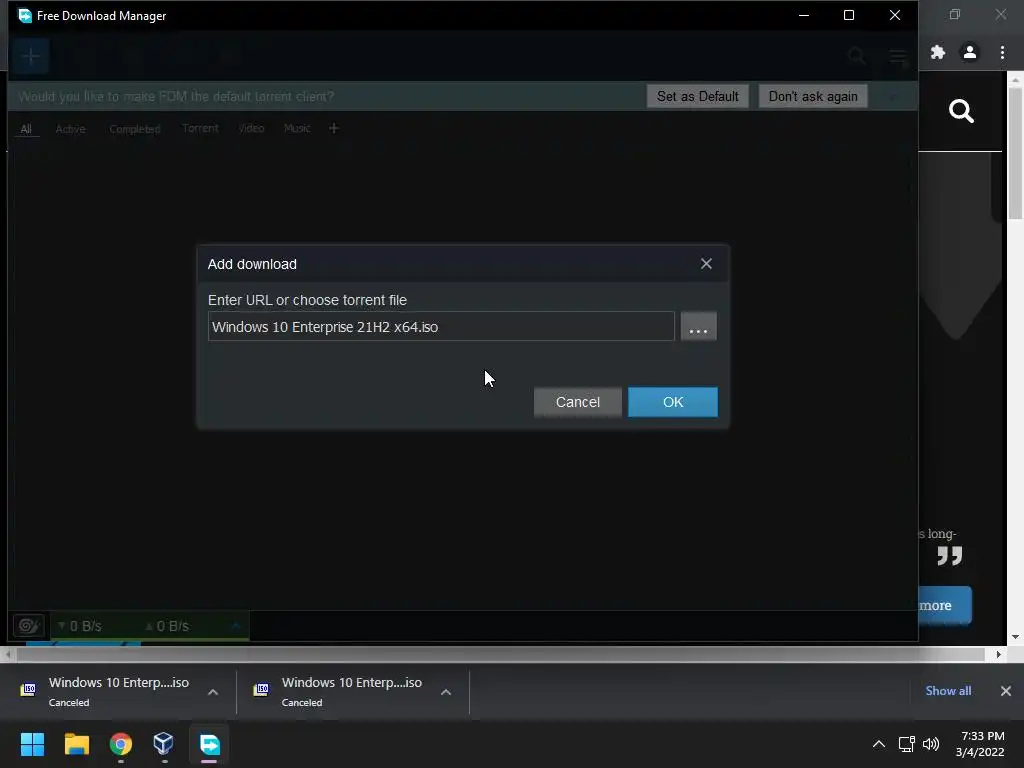Switch to Chrome from taskbar
The image size is (1024, 768).
point(120,744)
